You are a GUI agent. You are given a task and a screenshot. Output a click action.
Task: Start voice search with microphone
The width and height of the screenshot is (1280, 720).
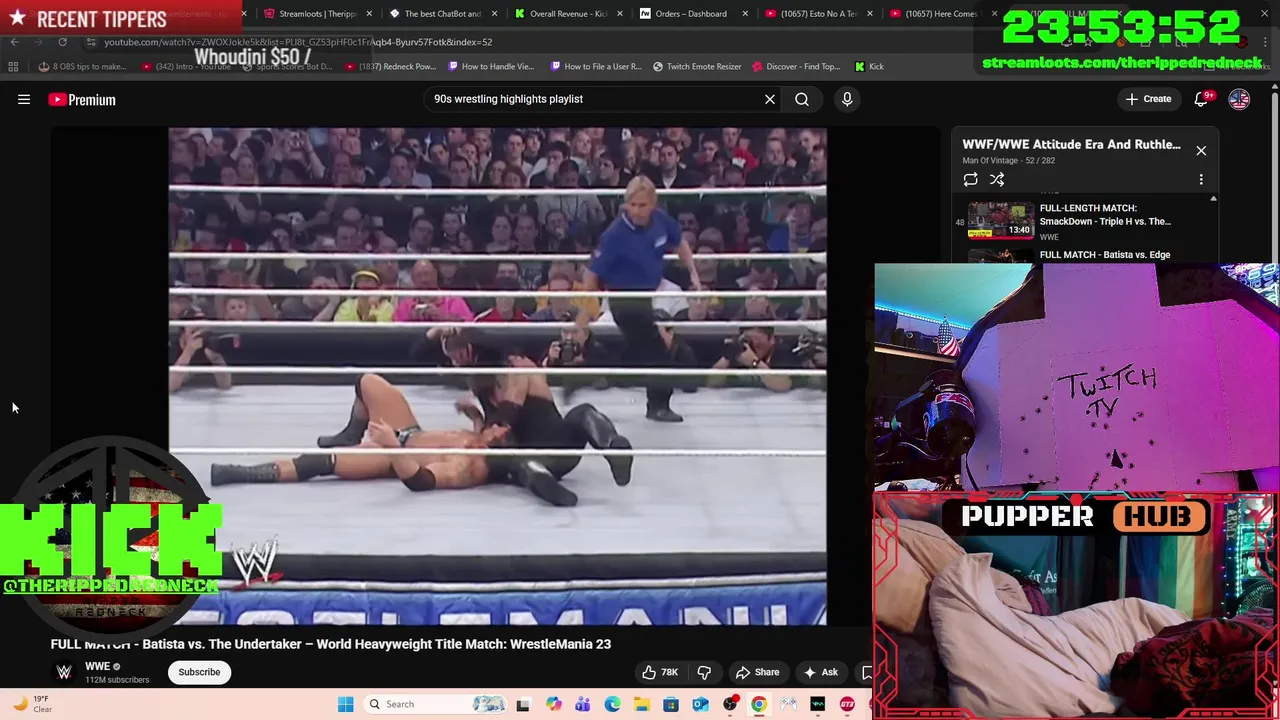tap(847, 99)
